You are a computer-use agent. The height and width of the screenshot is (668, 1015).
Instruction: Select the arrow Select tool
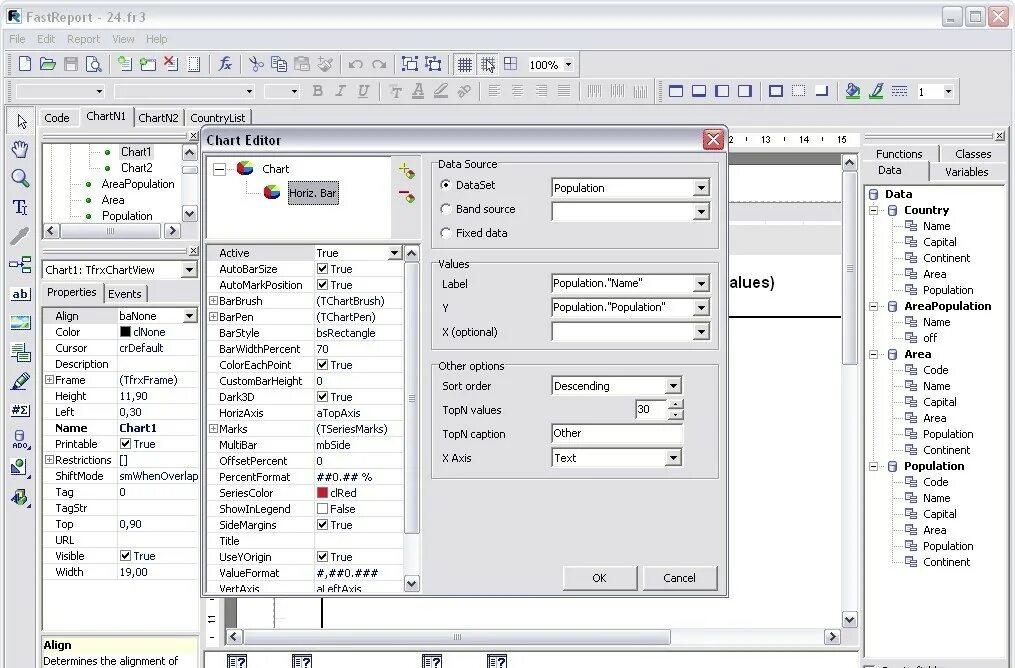pyautogui.click(x=21, y=121)
